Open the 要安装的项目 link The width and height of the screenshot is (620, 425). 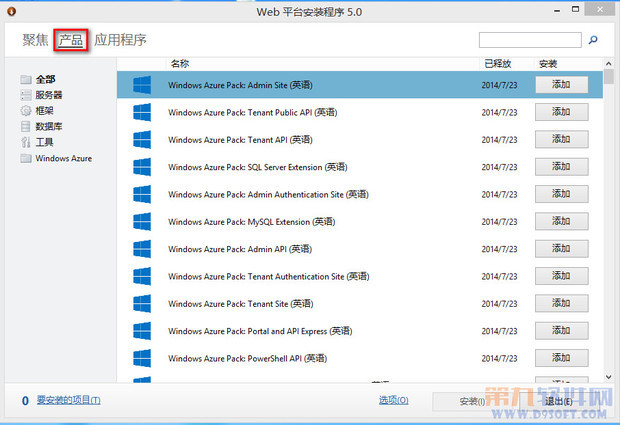coord(69,400)
